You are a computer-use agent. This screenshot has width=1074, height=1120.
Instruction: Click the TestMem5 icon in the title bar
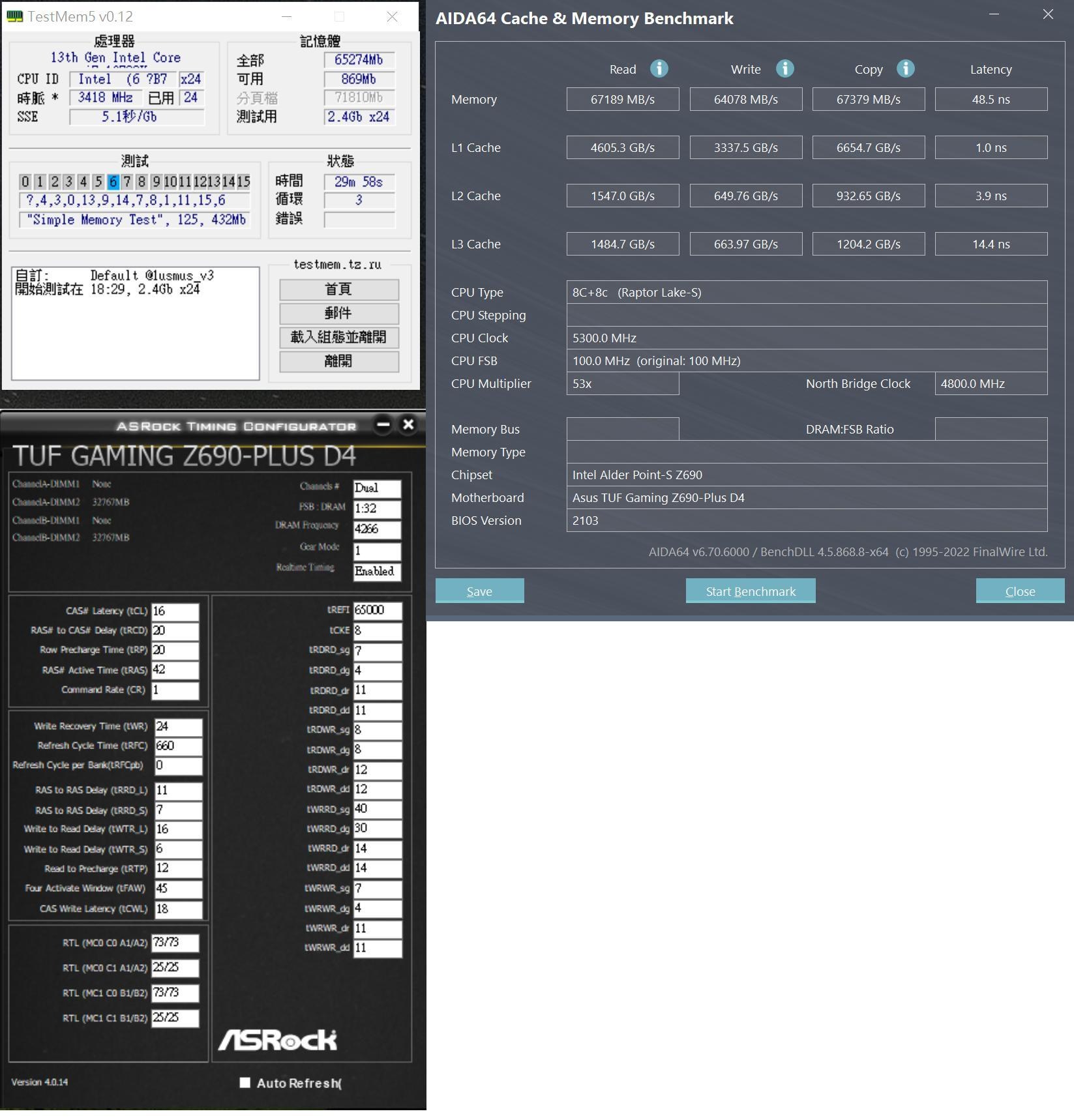(x=13, y=16)
